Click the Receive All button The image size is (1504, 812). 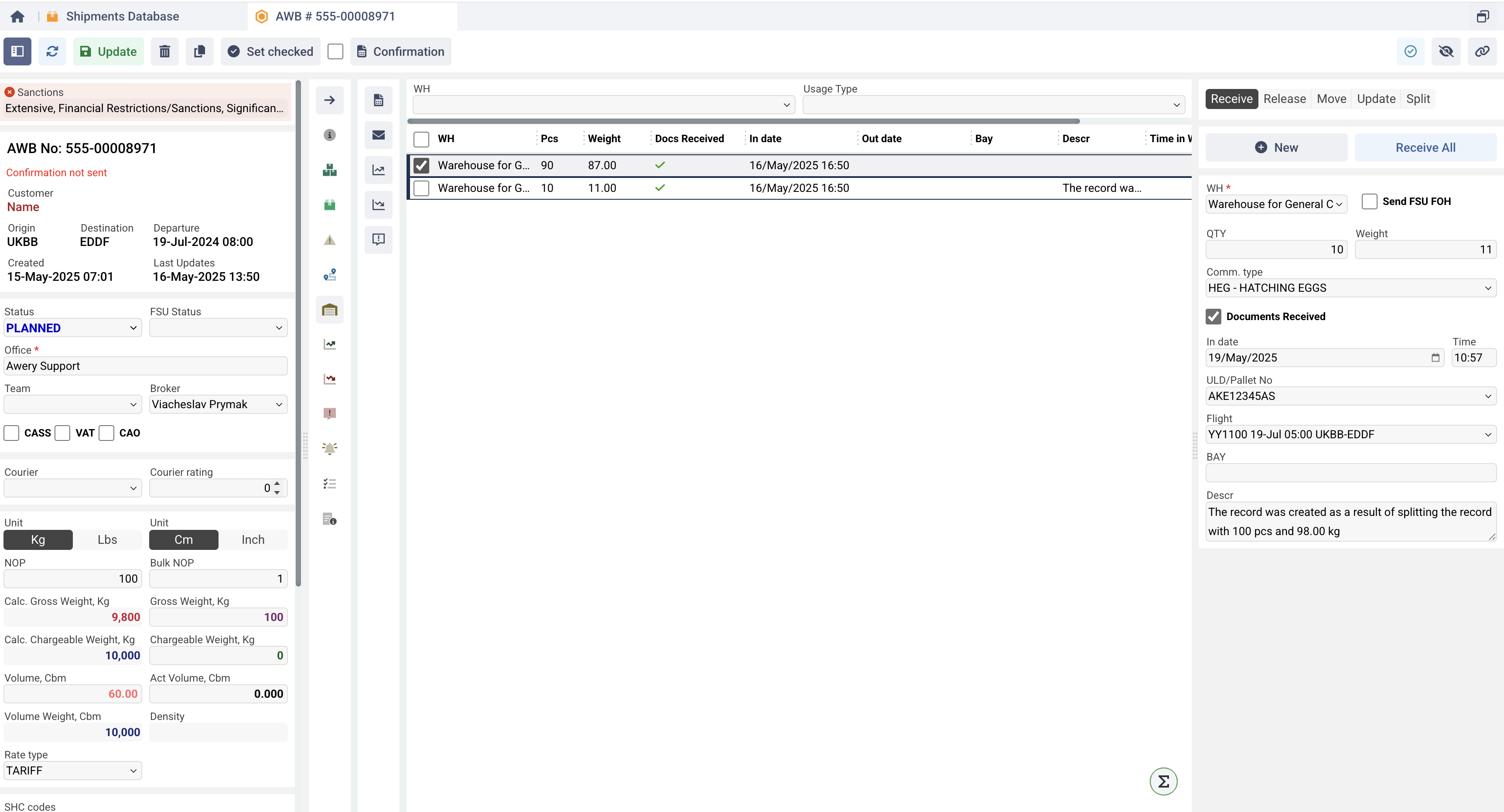(x=1425, y=148)
